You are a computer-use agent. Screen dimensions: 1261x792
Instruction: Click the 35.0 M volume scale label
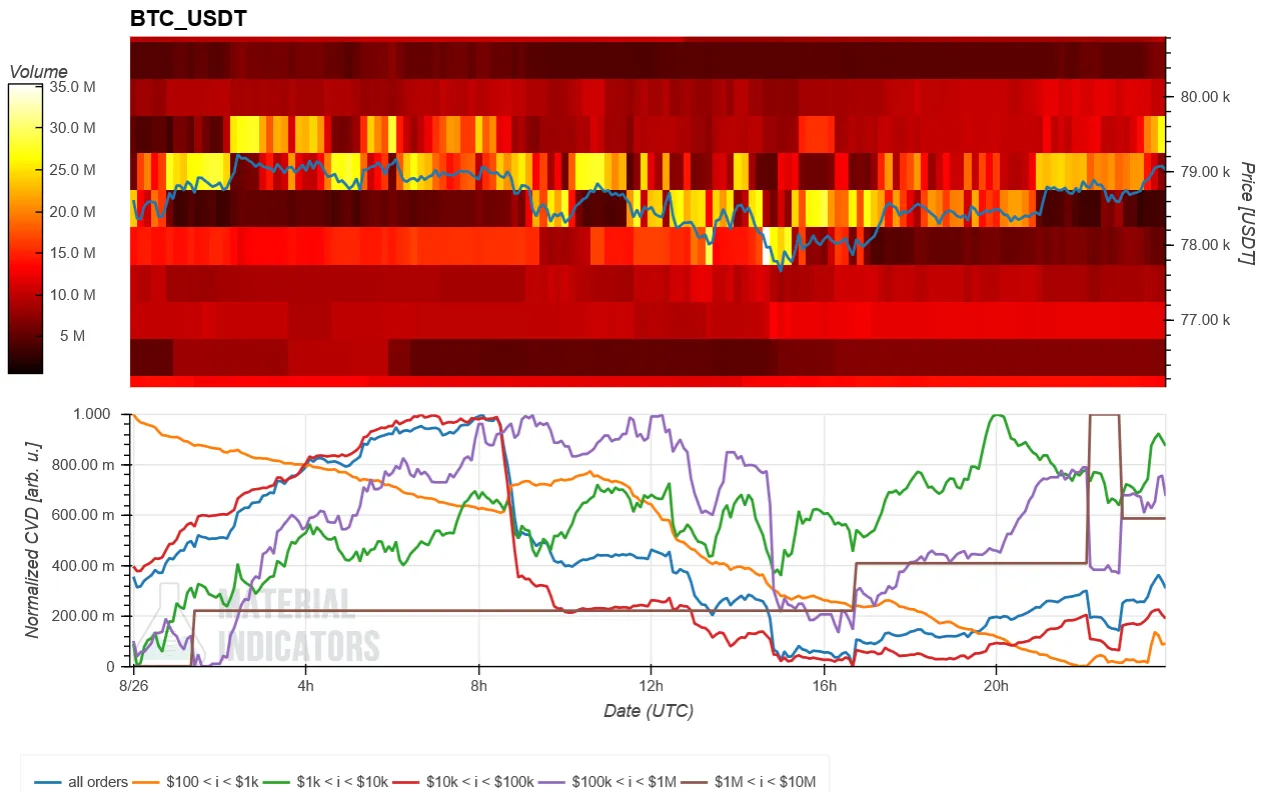(73, 86)
